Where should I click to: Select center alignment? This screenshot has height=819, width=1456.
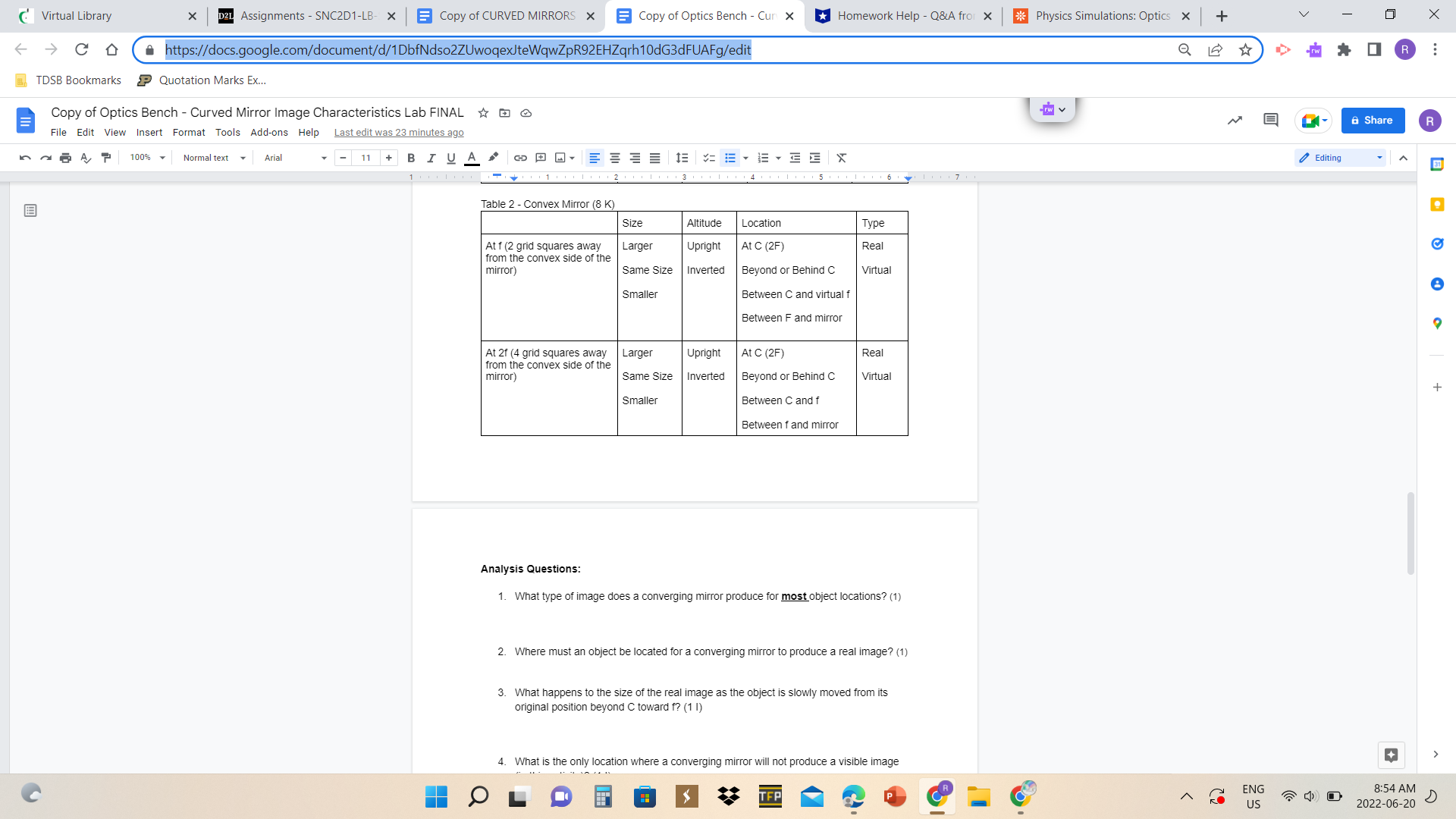click(615, 158)
